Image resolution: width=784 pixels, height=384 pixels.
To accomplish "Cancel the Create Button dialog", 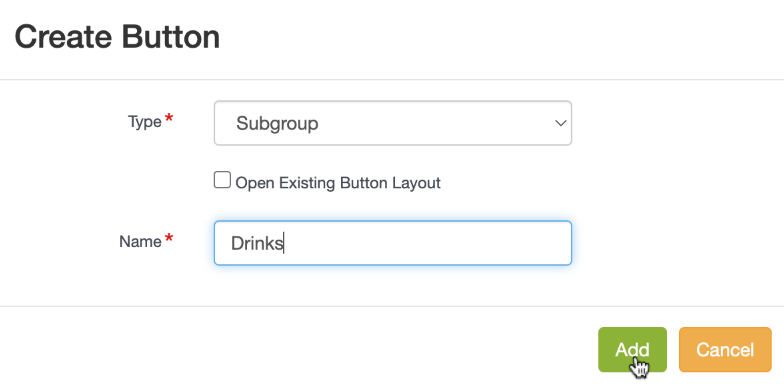I will [725, 350].
